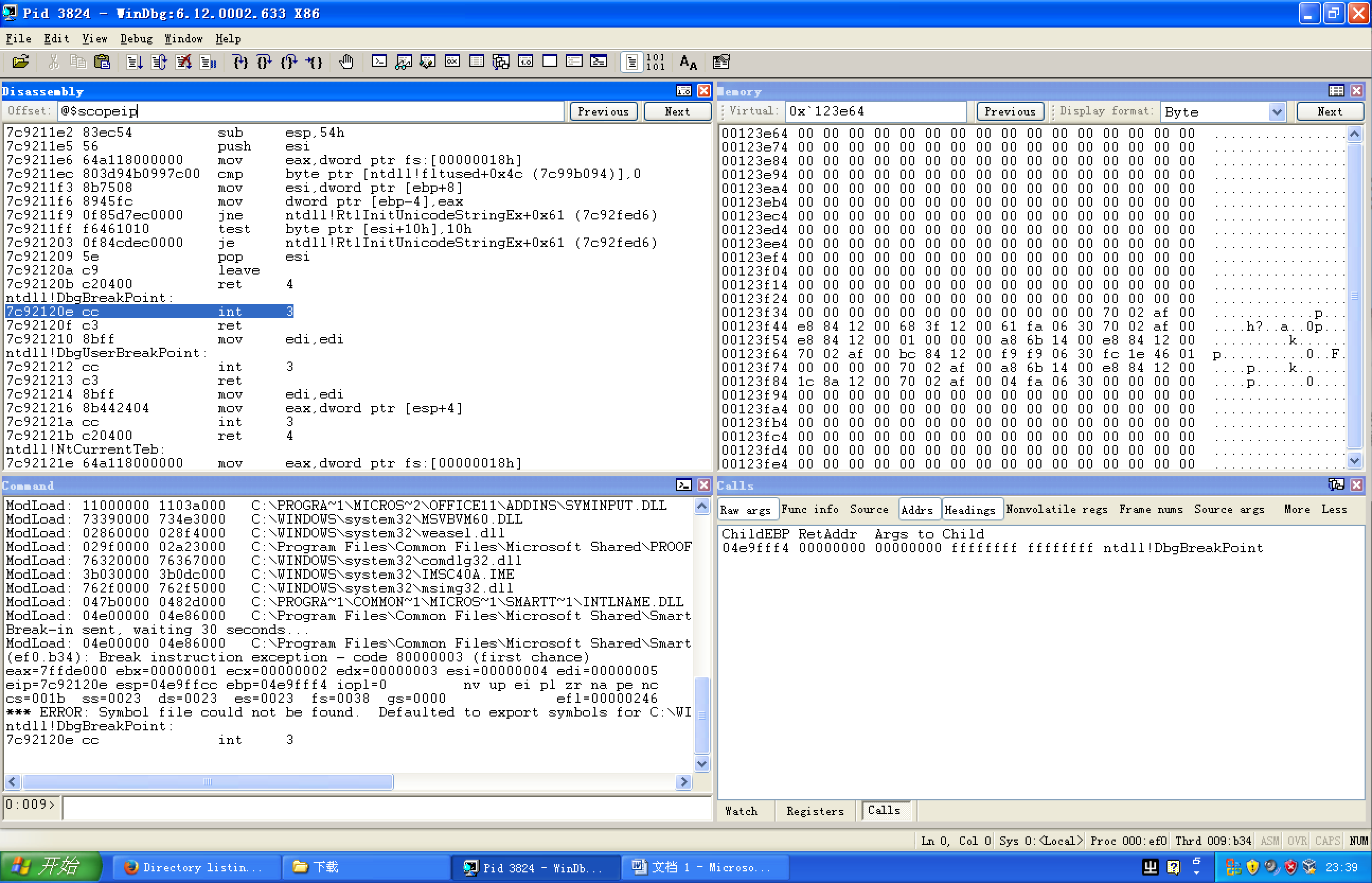Open the Command Browser toolbar icon
The width and height of the screenshot is (1372, 883).
[x=599, y=62]
